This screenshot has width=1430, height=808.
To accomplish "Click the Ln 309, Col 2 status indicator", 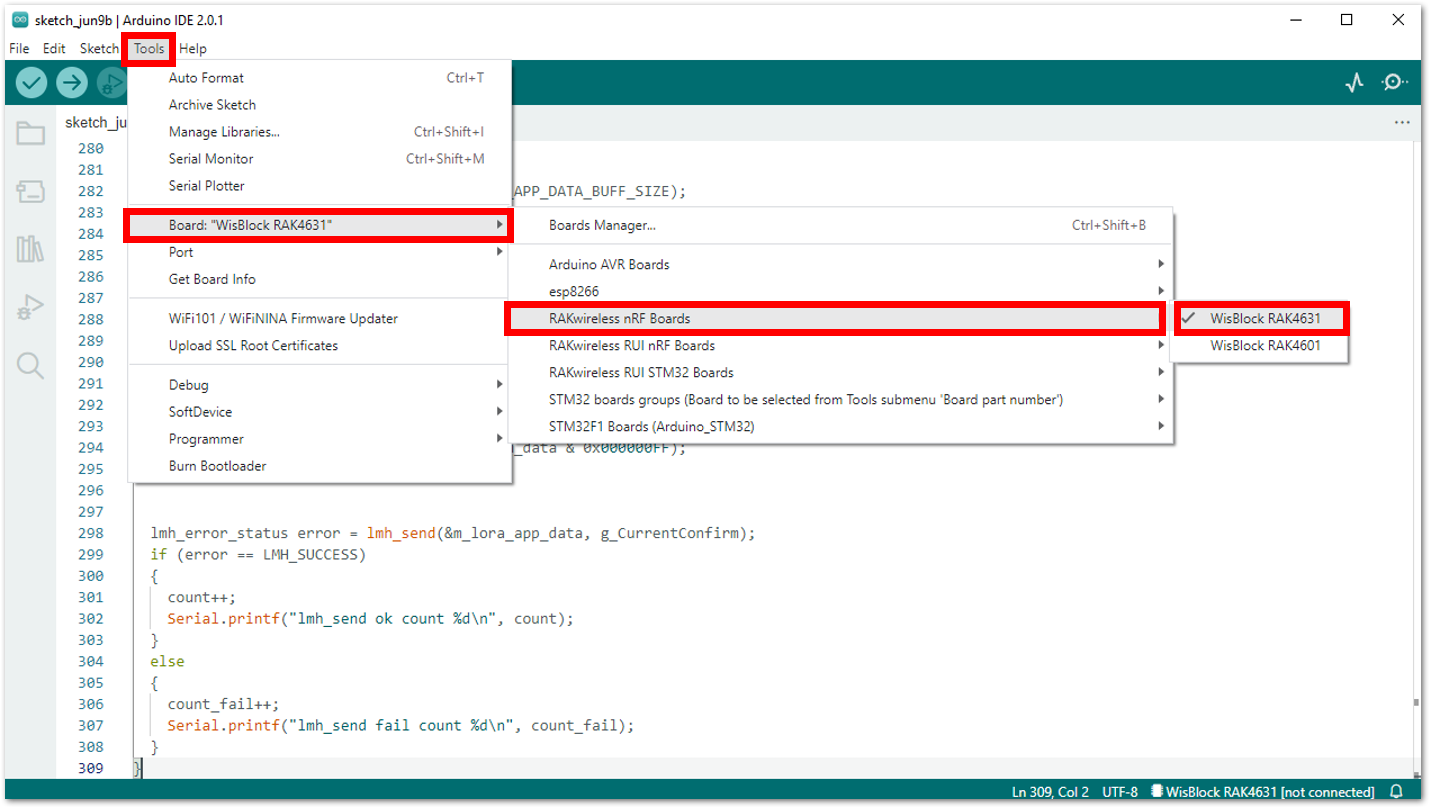I will click(x=1050, y=792).
